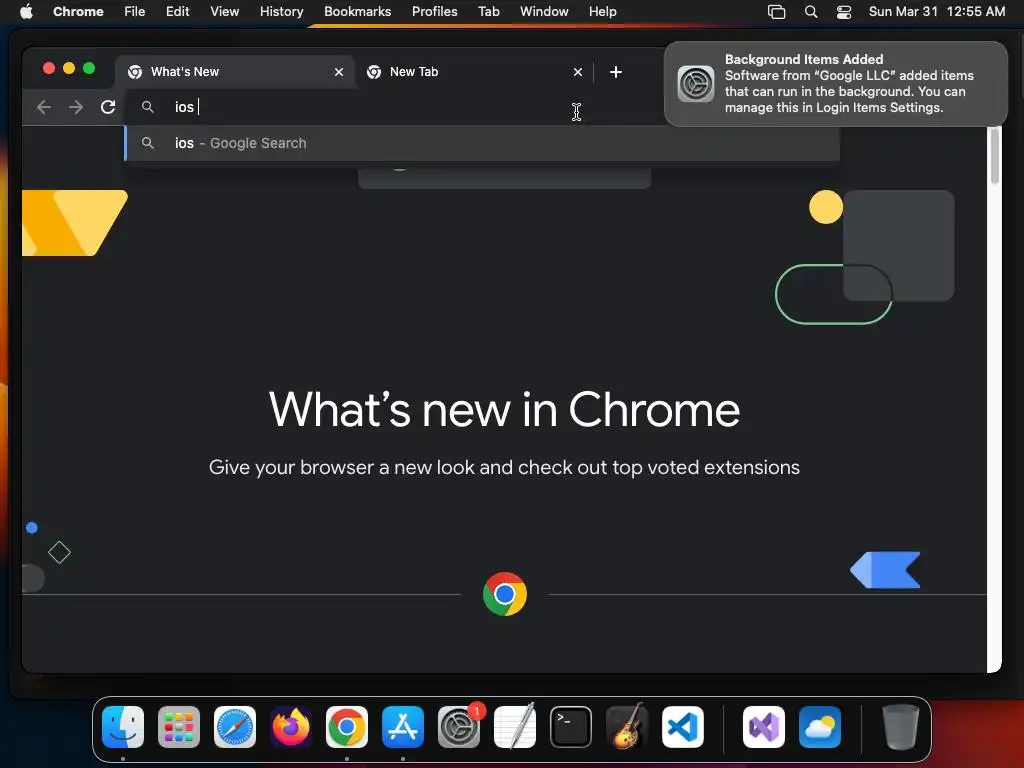The image size is (1024, 768).
Task: Open Trash from the dock
Action: [x=901, y=726]
